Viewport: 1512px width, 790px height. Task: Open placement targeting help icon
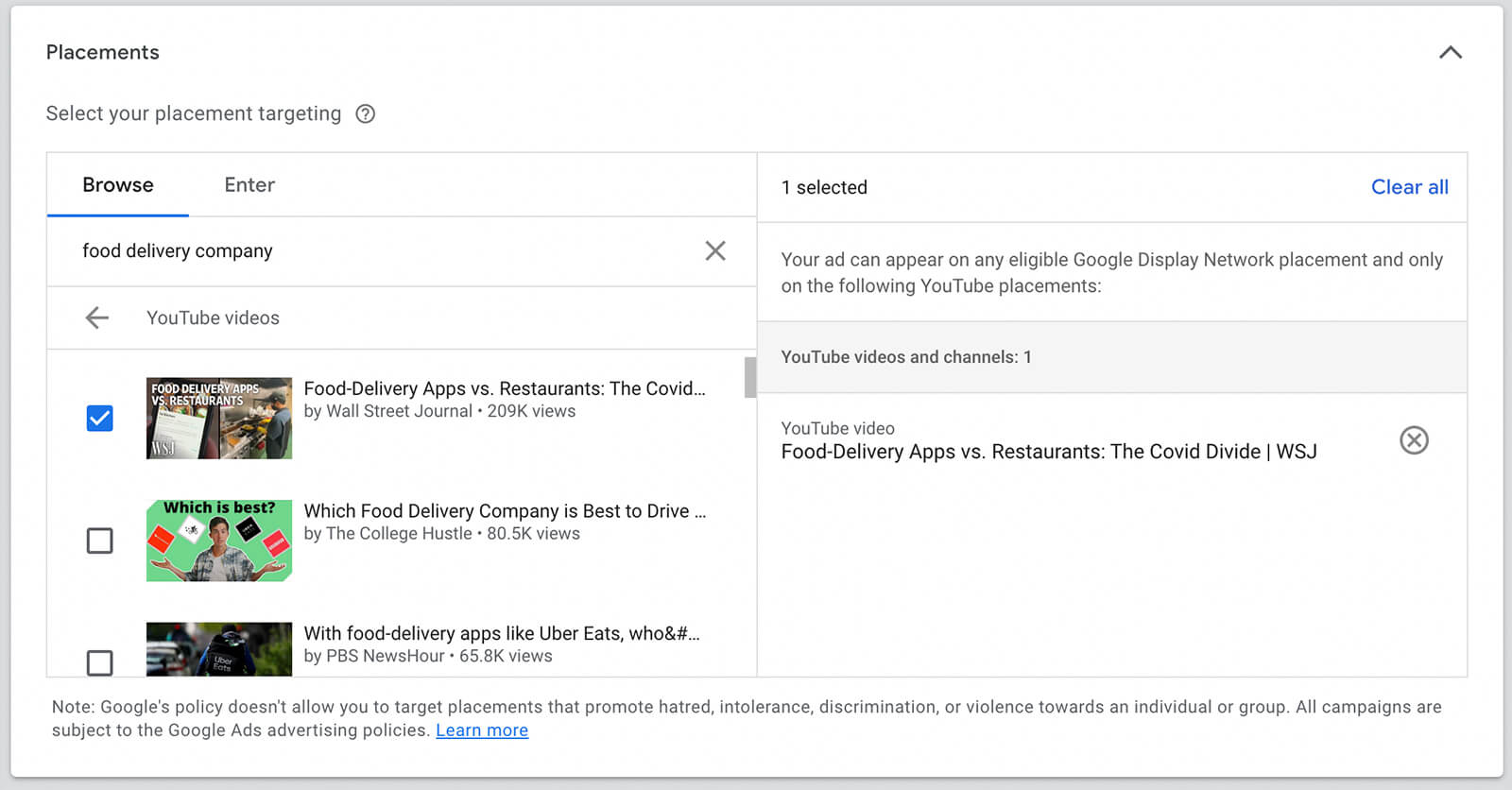coord(365,114)
